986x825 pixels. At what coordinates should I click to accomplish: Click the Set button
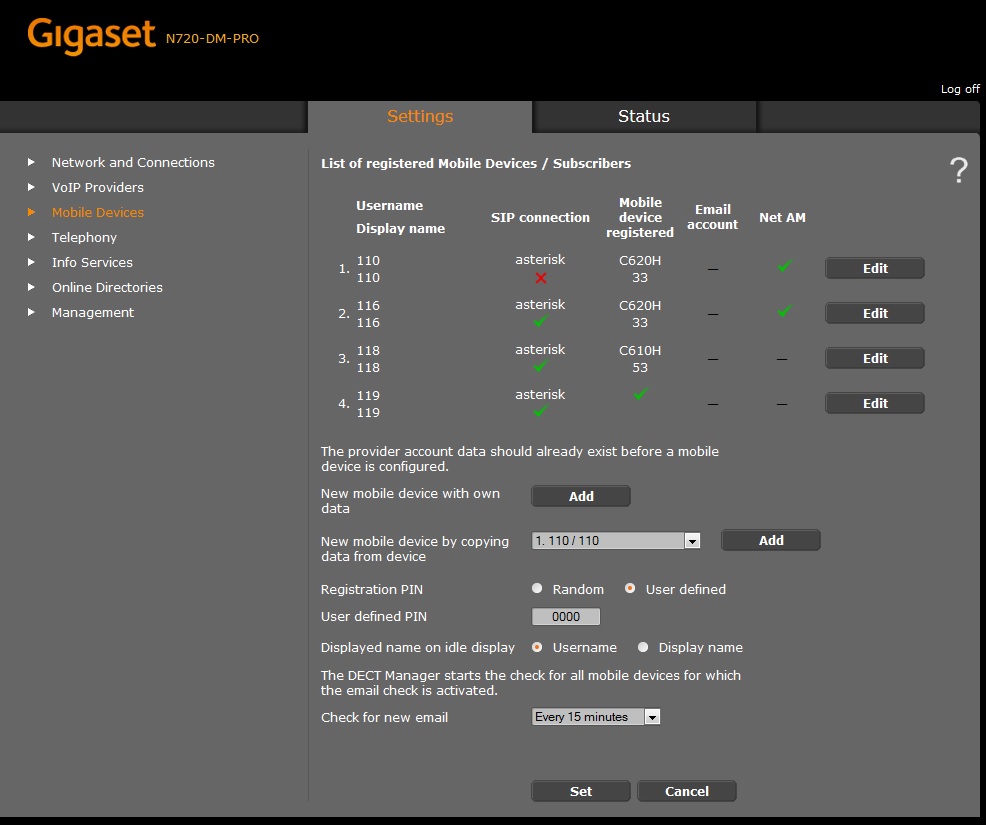coord(580,791)
